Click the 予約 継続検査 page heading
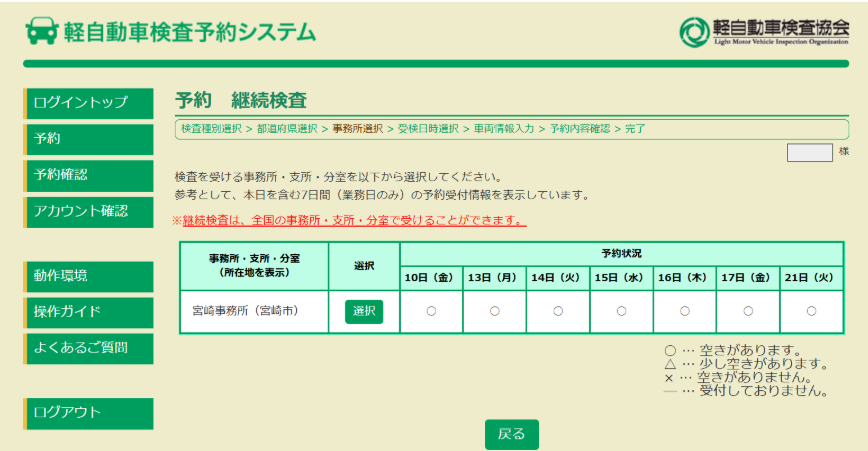Image resolution: width=868 pixels, height=451 pixels. (241, 101)
